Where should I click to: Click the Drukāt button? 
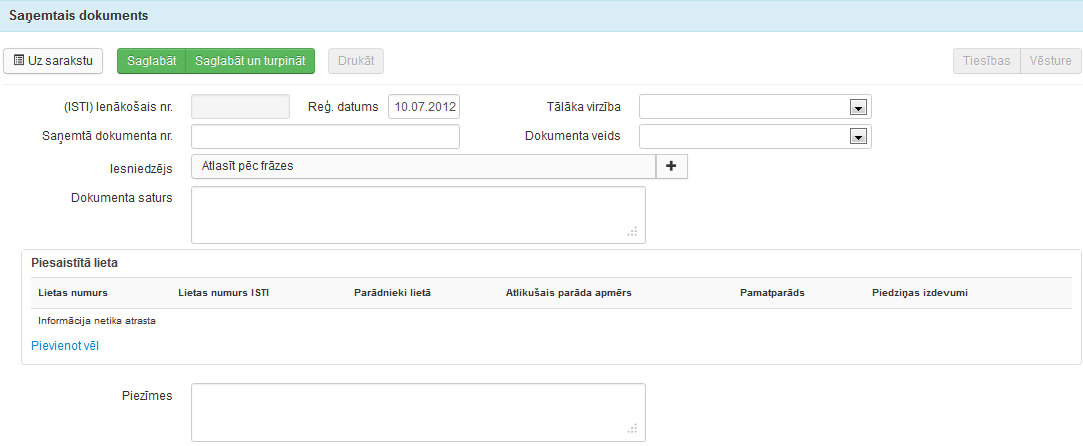356,61
